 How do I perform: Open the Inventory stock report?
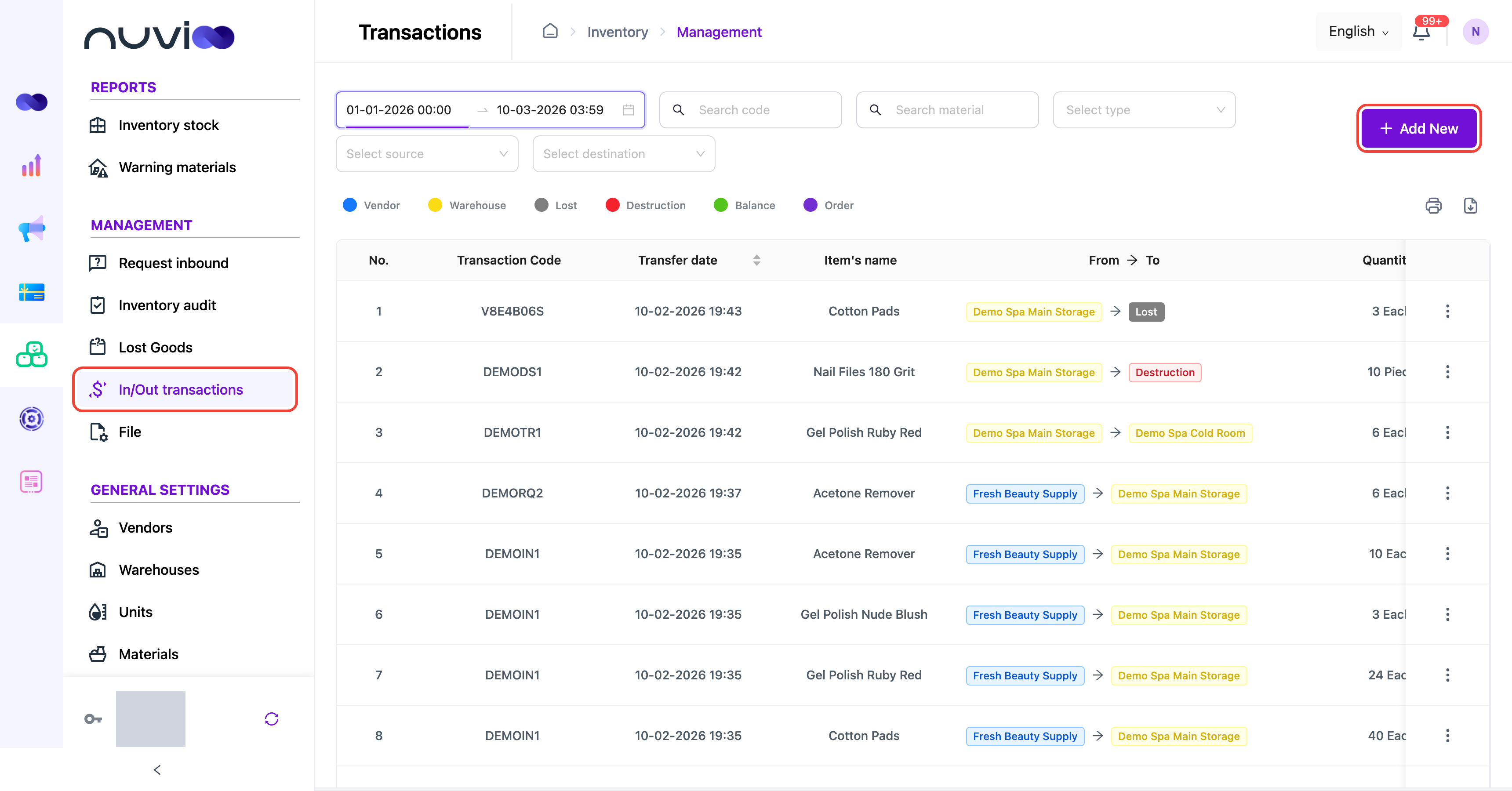pos(168,125)
